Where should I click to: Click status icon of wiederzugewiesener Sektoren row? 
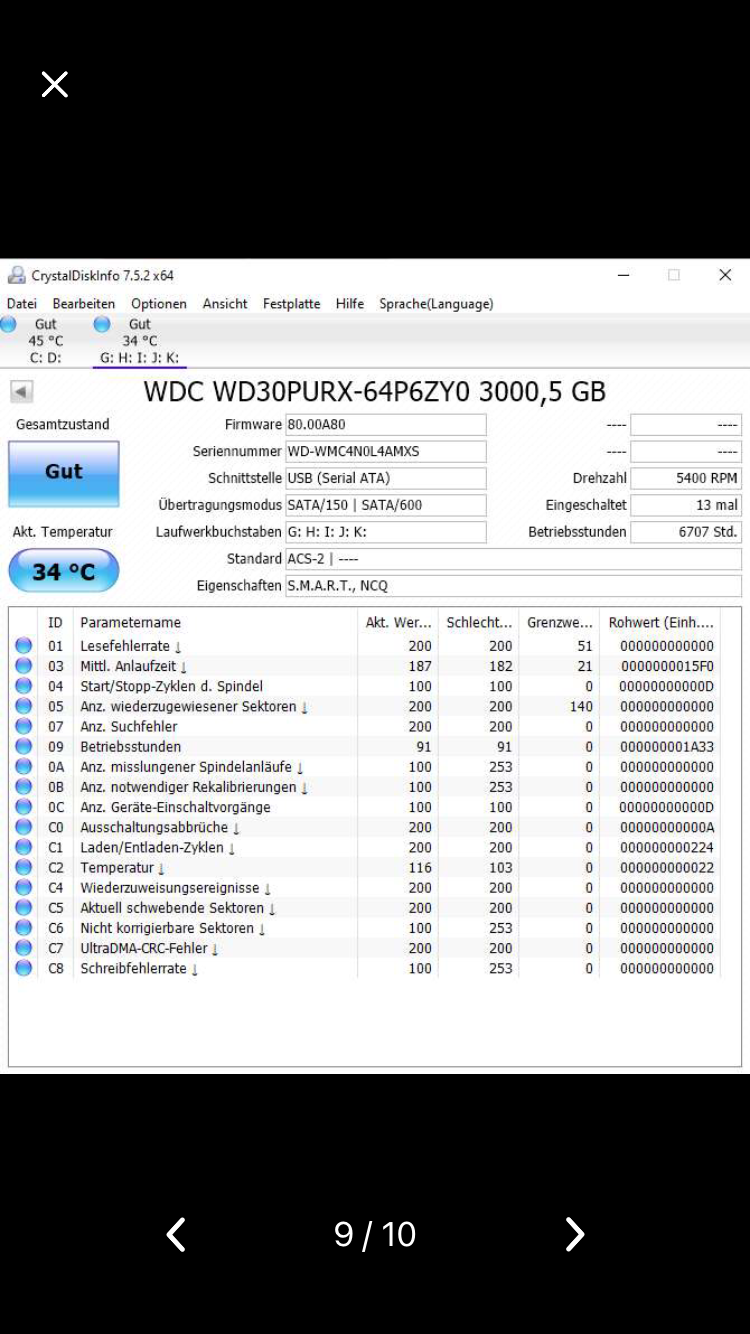click(23, 707)
